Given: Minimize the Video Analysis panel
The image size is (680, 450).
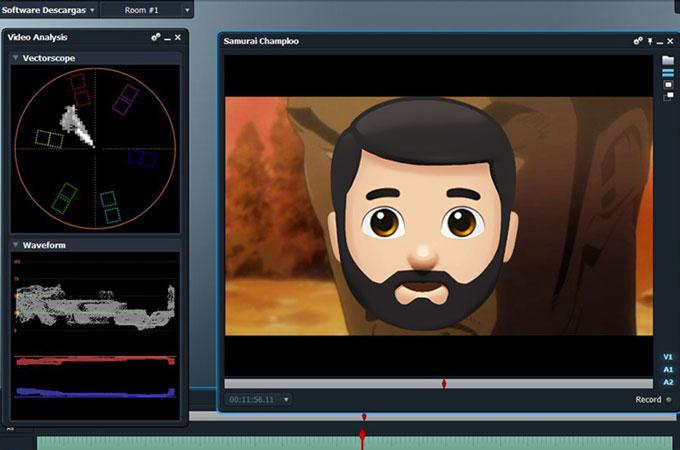Looking at the screenshot, I should 167,37.
